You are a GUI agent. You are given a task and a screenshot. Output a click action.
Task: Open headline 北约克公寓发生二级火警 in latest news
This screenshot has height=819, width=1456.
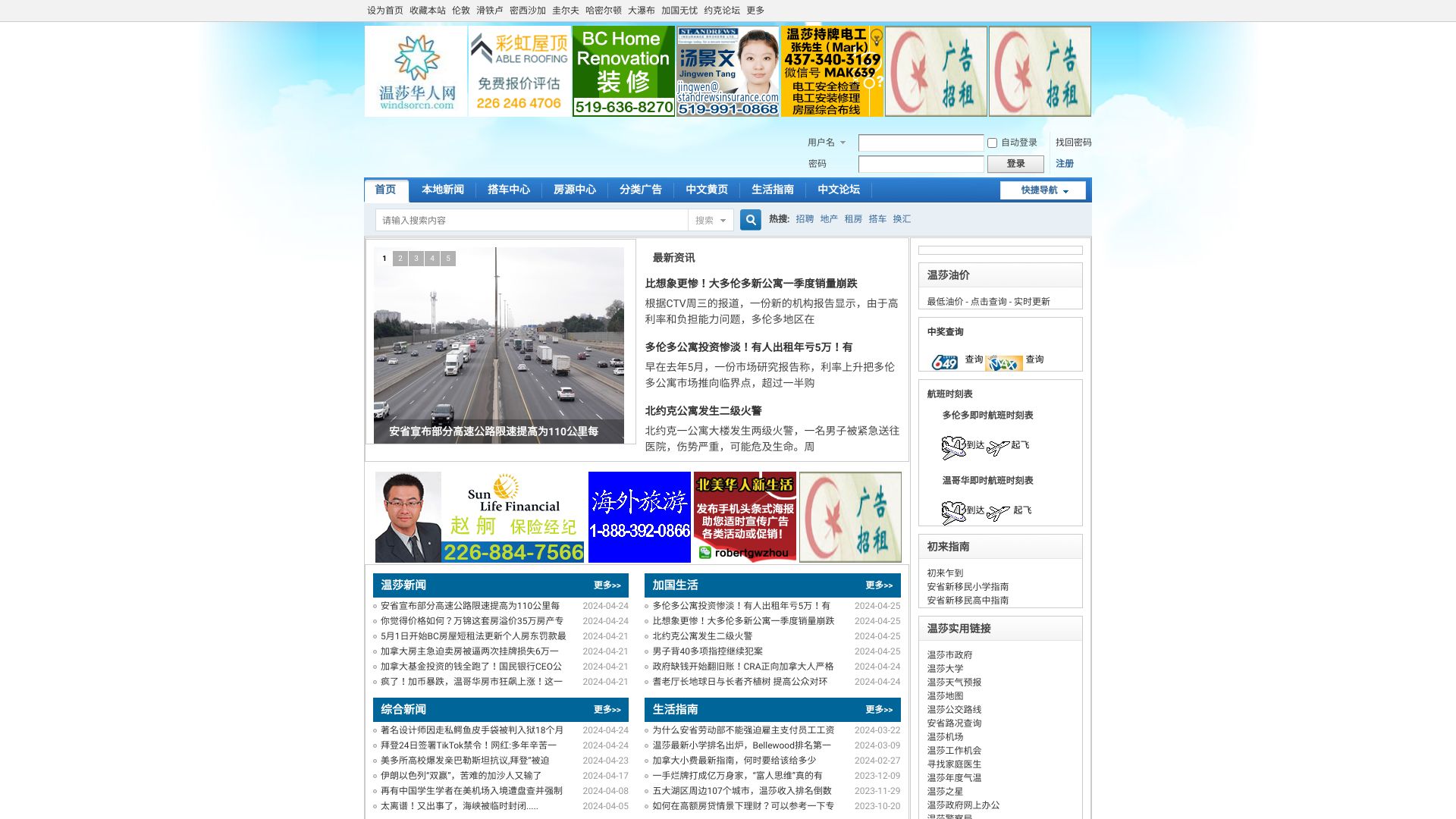click(703, 411)
